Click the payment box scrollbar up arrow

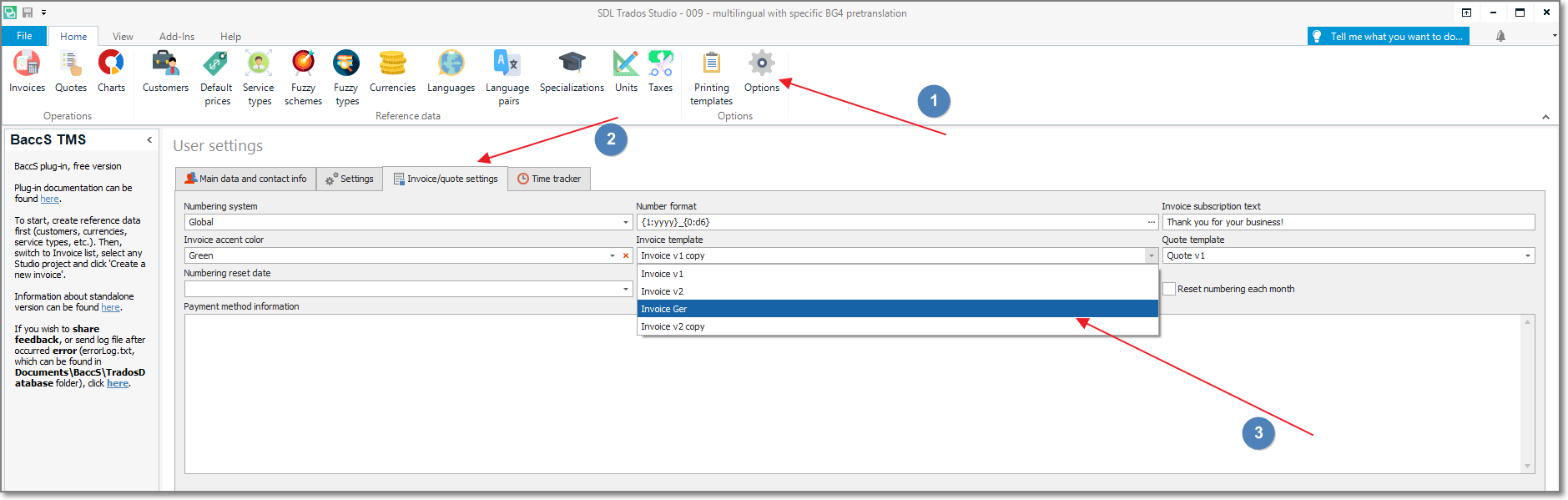pyautogui.click(x=1528, y=321)
